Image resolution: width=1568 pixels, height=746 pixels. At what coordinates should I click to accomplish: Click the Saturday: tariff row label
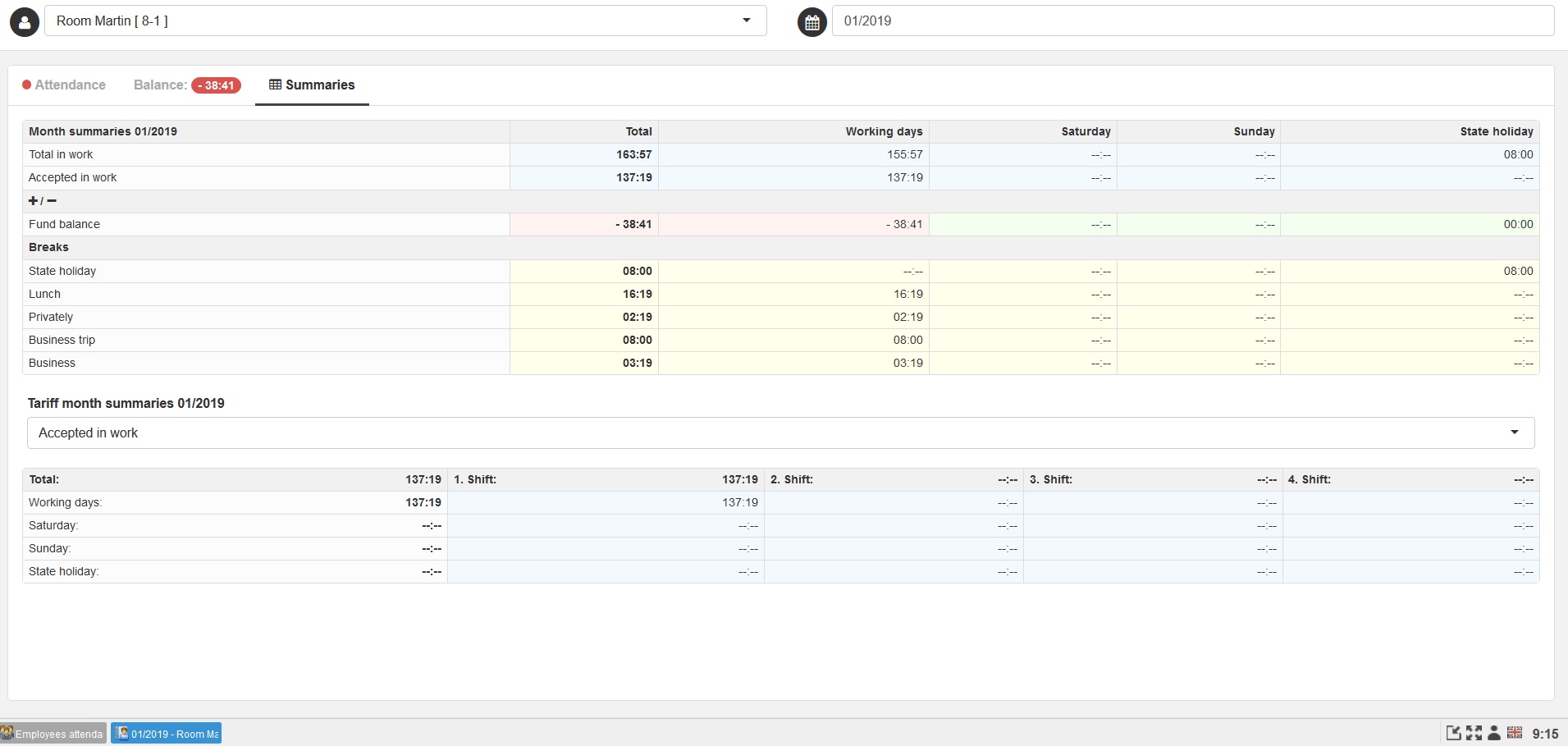click(x=53, y=525)
